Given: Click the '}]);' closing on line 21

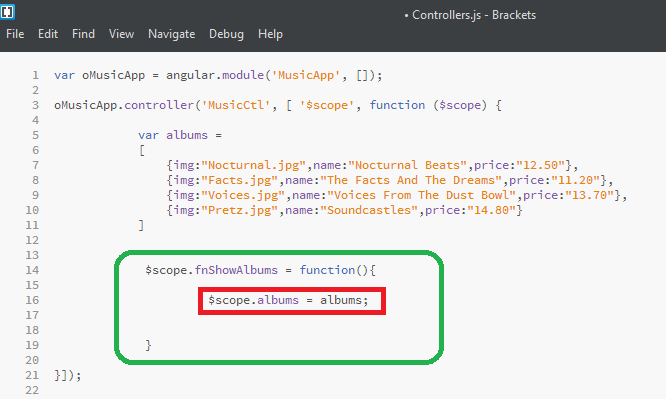Looking at the screenshot, I should pos(68,375).
